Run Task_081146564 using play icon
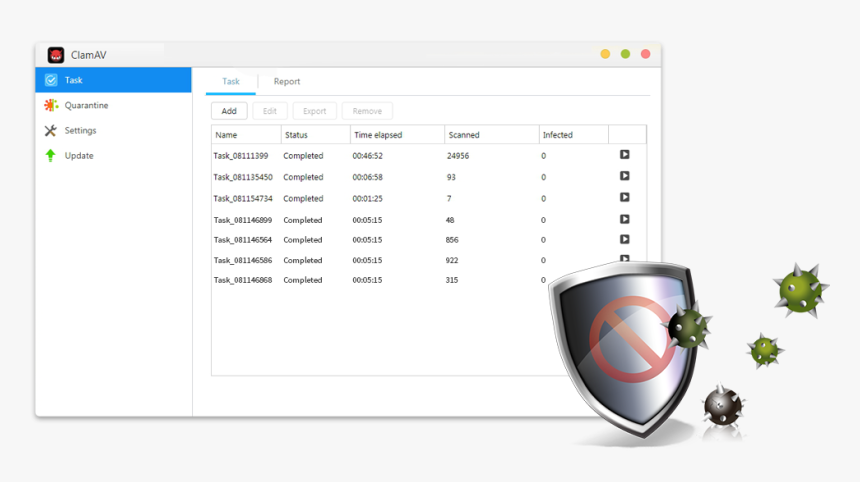 pos(624,239)
